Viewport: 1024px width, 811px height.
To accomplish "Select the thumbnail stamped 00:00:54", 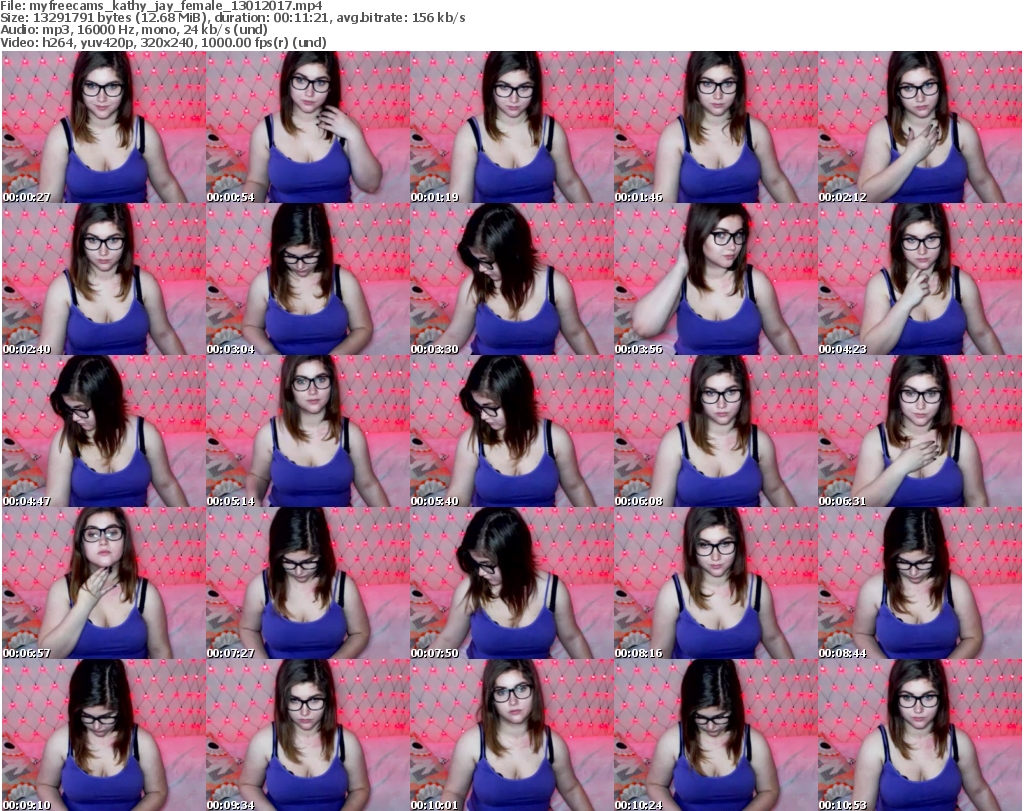I will (x=308, y=127).
